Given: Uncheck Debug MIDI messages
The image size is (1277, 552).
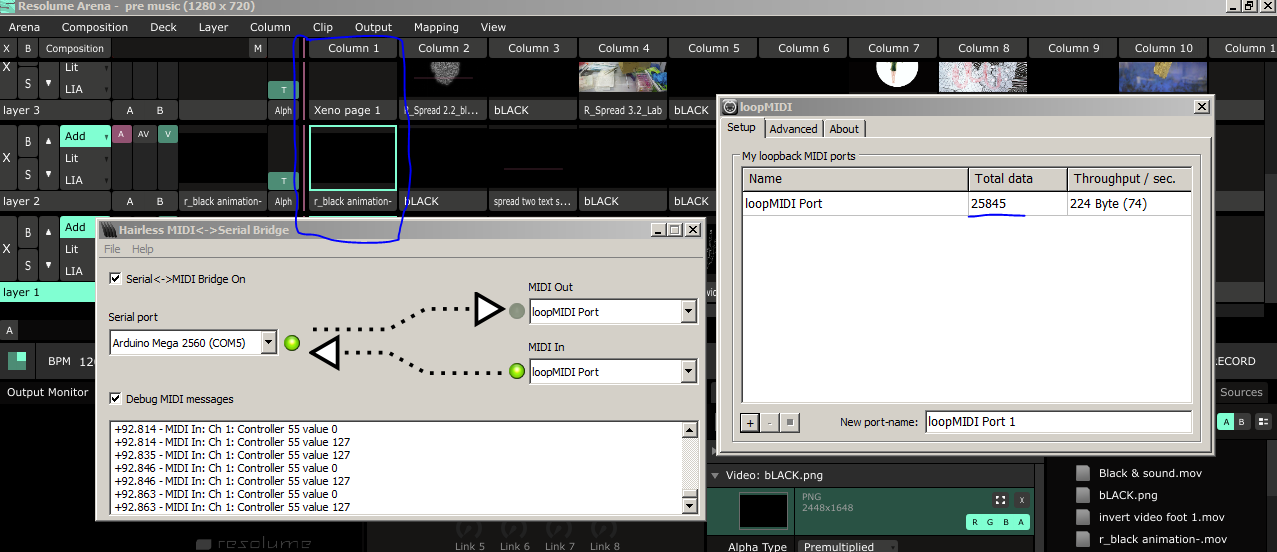Looking at the screenshot, I should [x=116, y=399].
